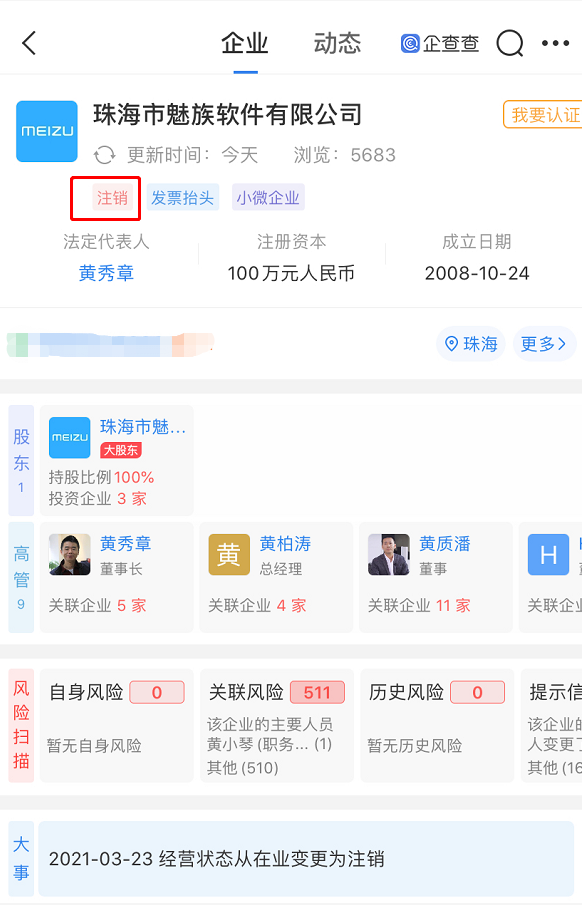
Task: Click 关联企业 5 家 for 黄秀章
Action: (x=98, y=605)
